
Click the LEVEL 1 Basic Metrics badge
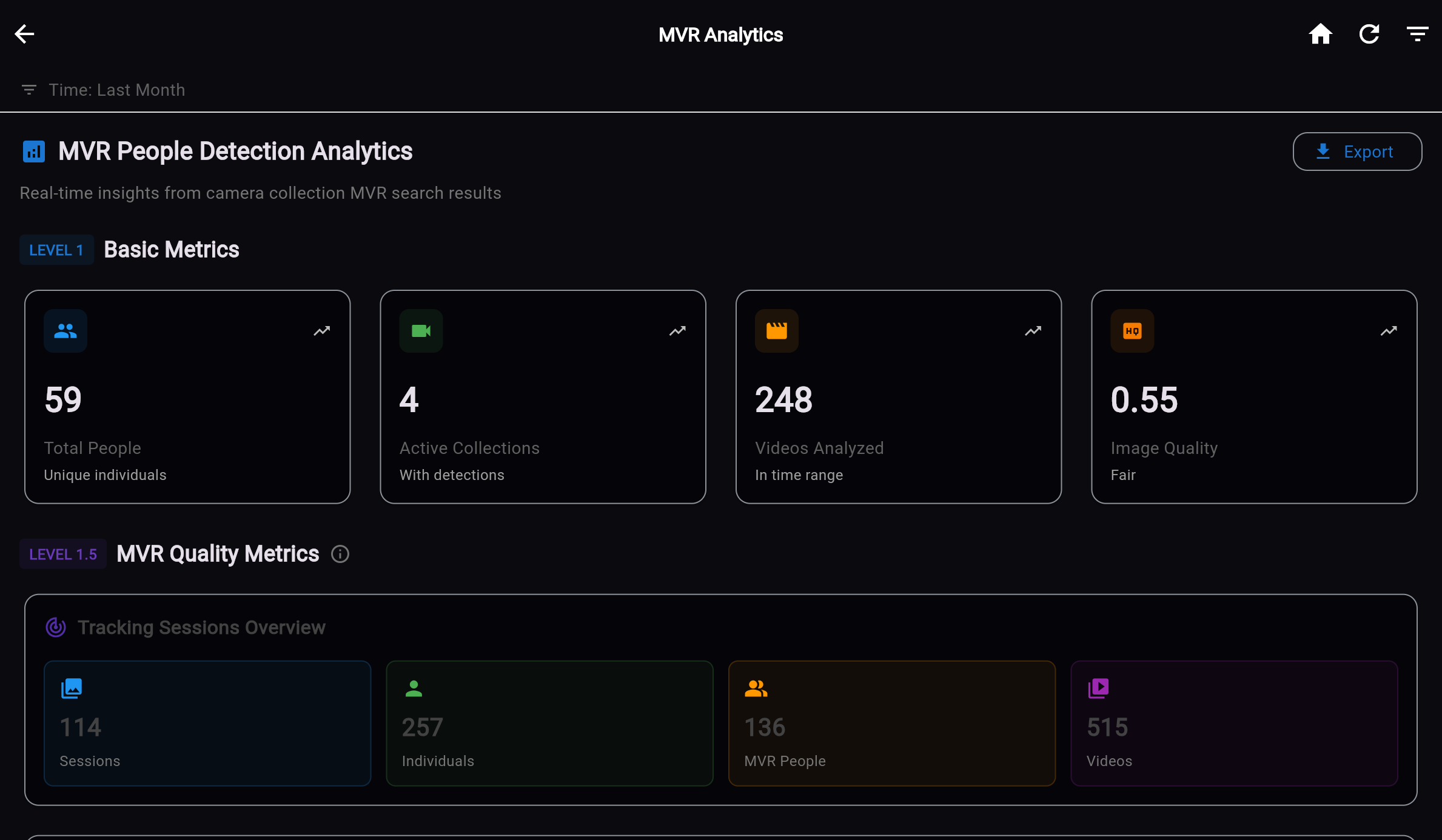56,250
